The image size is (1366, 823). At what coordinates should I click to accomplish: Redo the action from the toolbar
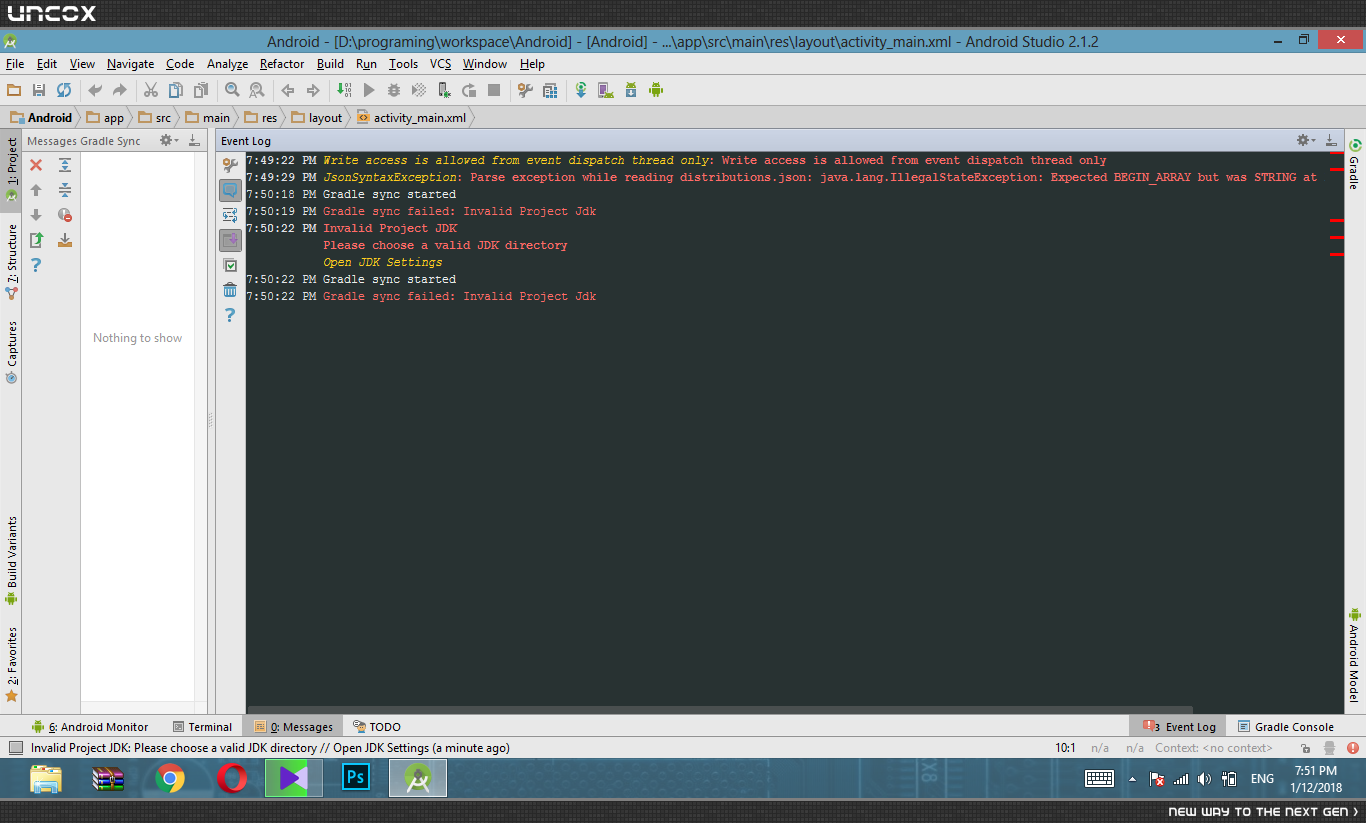(120, 90)
